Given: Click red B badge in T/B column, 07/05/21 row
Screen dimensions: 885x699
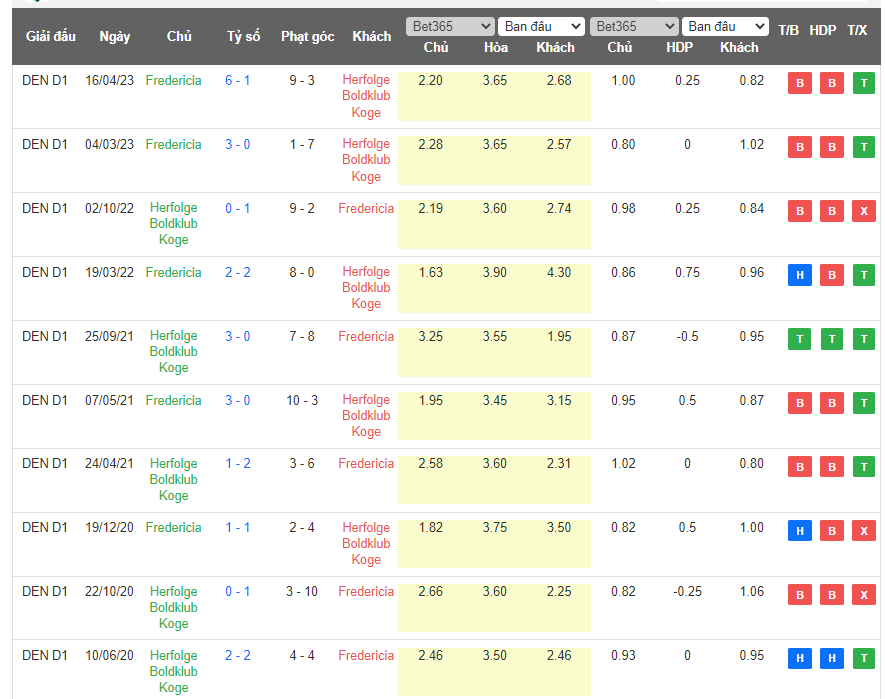Looking at the screenshot, I should (799, 403).
